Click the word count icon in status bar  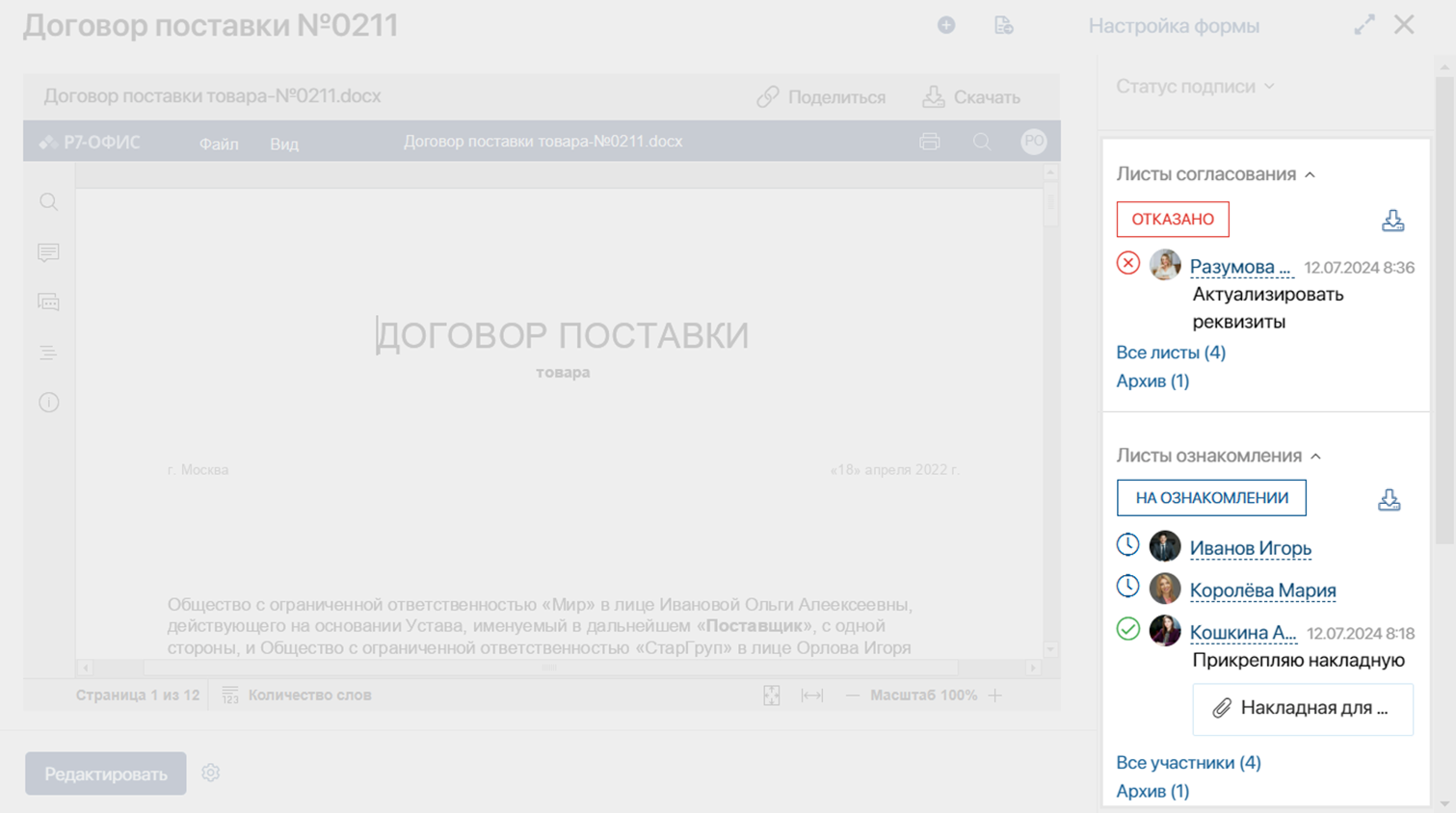coord(230,695)
